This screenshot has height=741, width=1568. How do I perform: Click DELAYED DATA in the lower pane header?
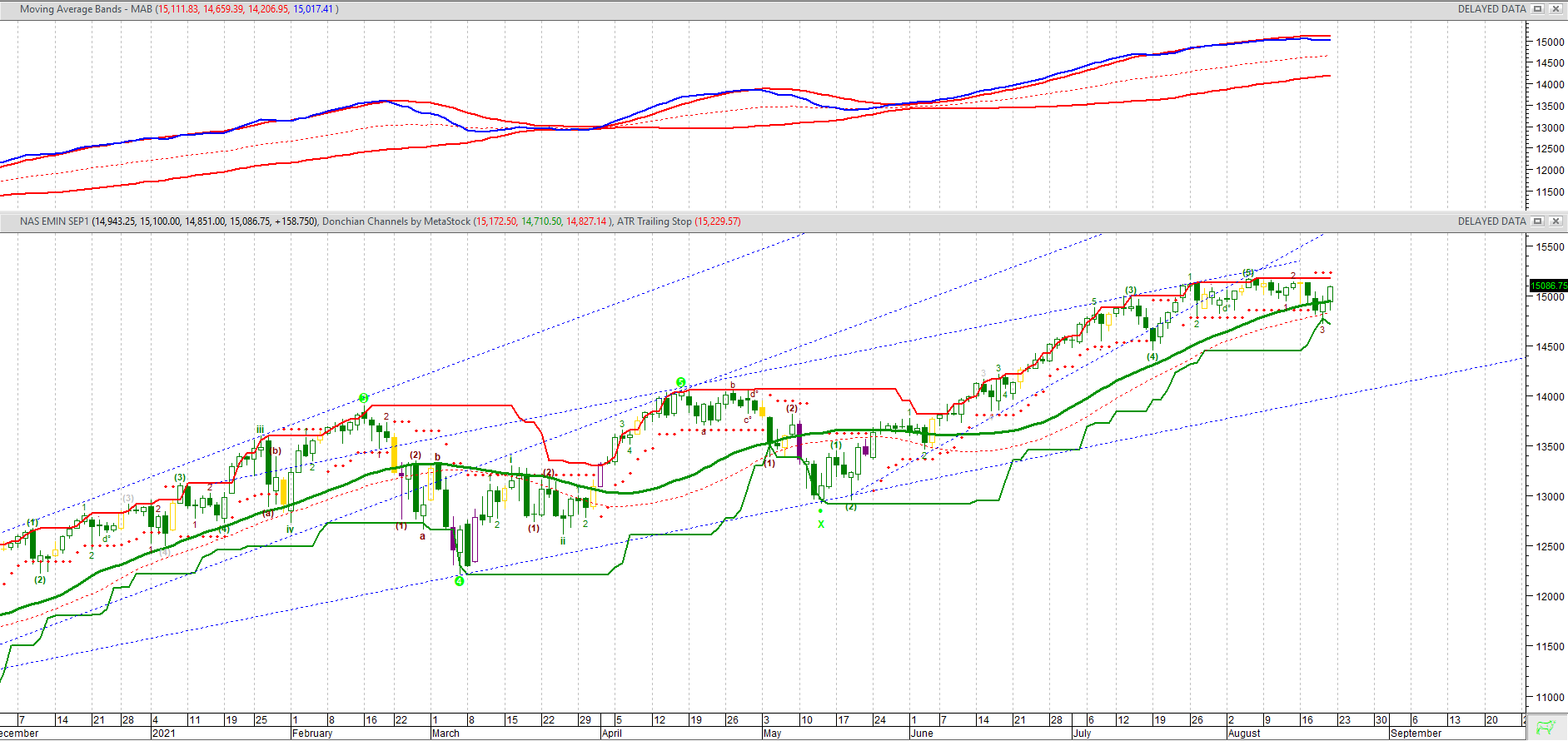(x=1491, y=221)
